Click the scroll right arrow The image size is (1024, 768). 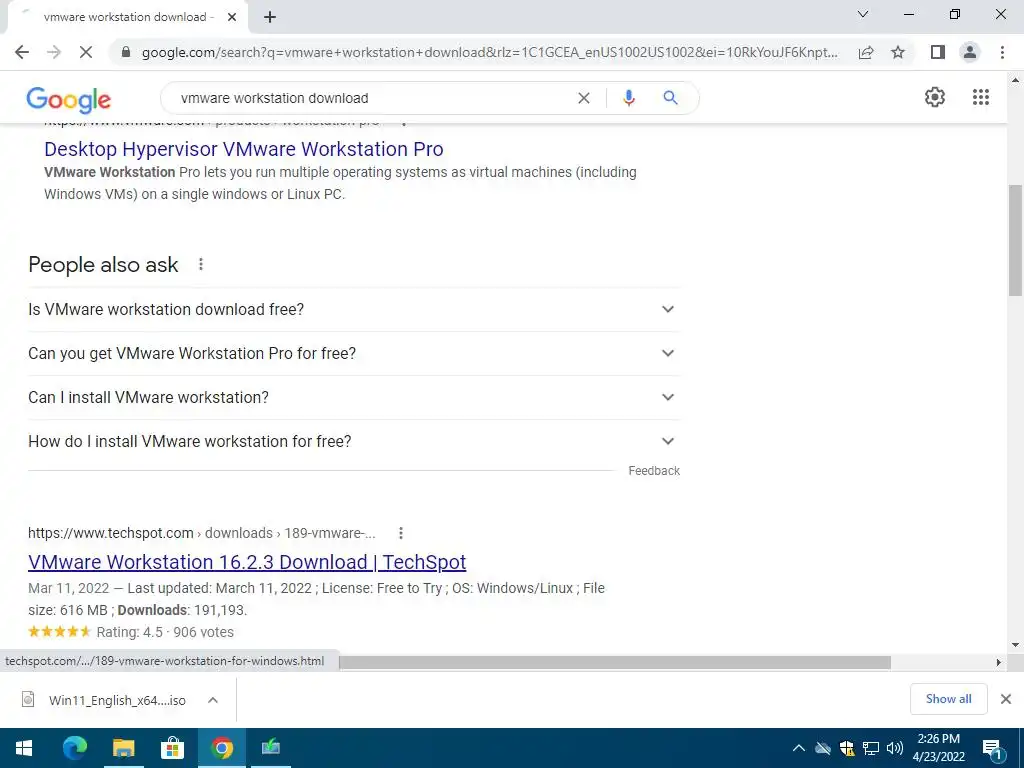coord(999,663)
